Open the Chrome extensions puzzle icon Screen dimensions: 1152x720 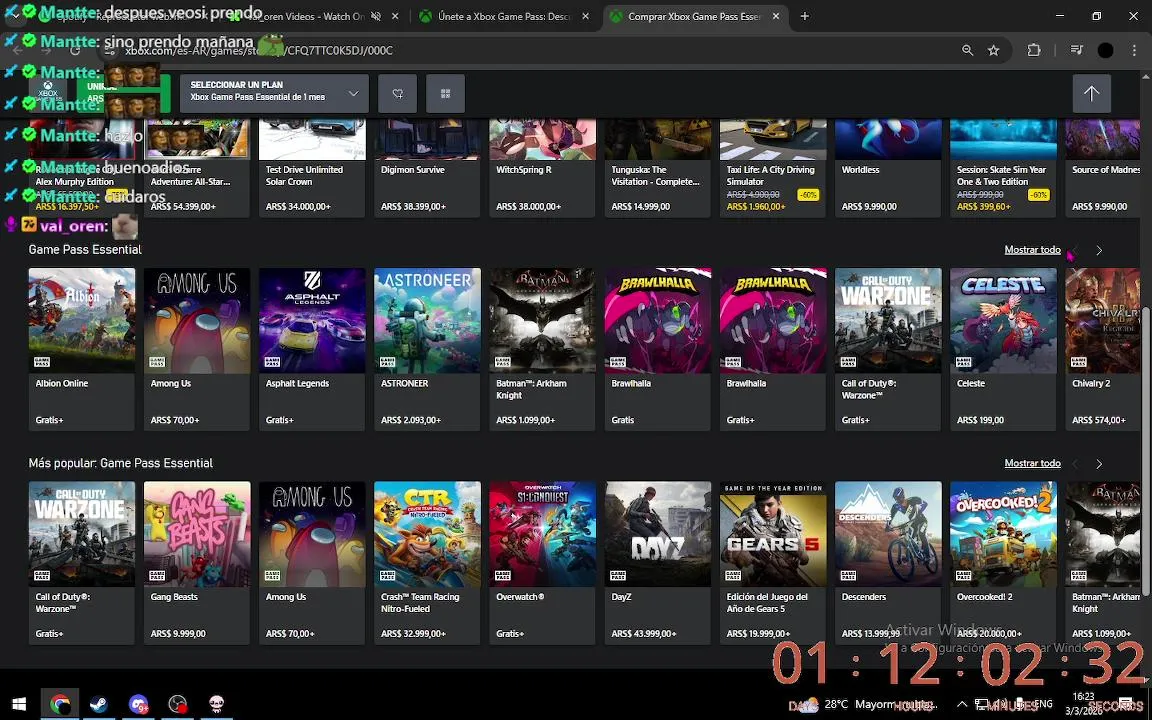(x=1034, y=50)
